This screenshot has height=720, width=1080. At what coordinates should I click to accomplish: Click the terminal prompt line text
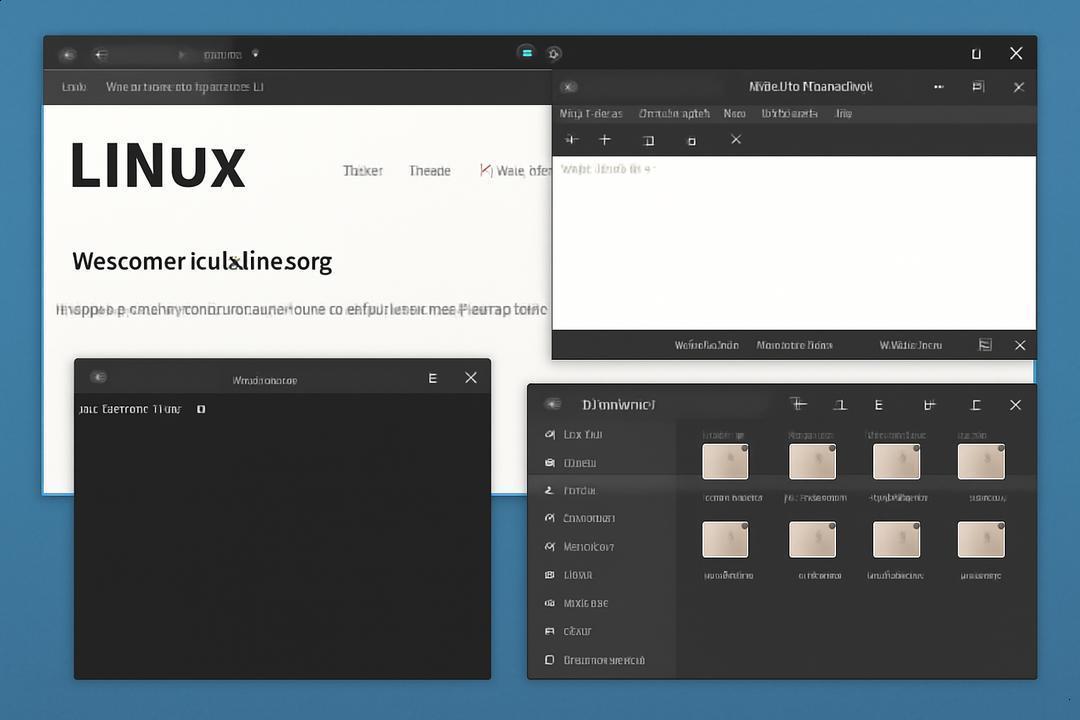pyautogui.click(x=130, y=409)
